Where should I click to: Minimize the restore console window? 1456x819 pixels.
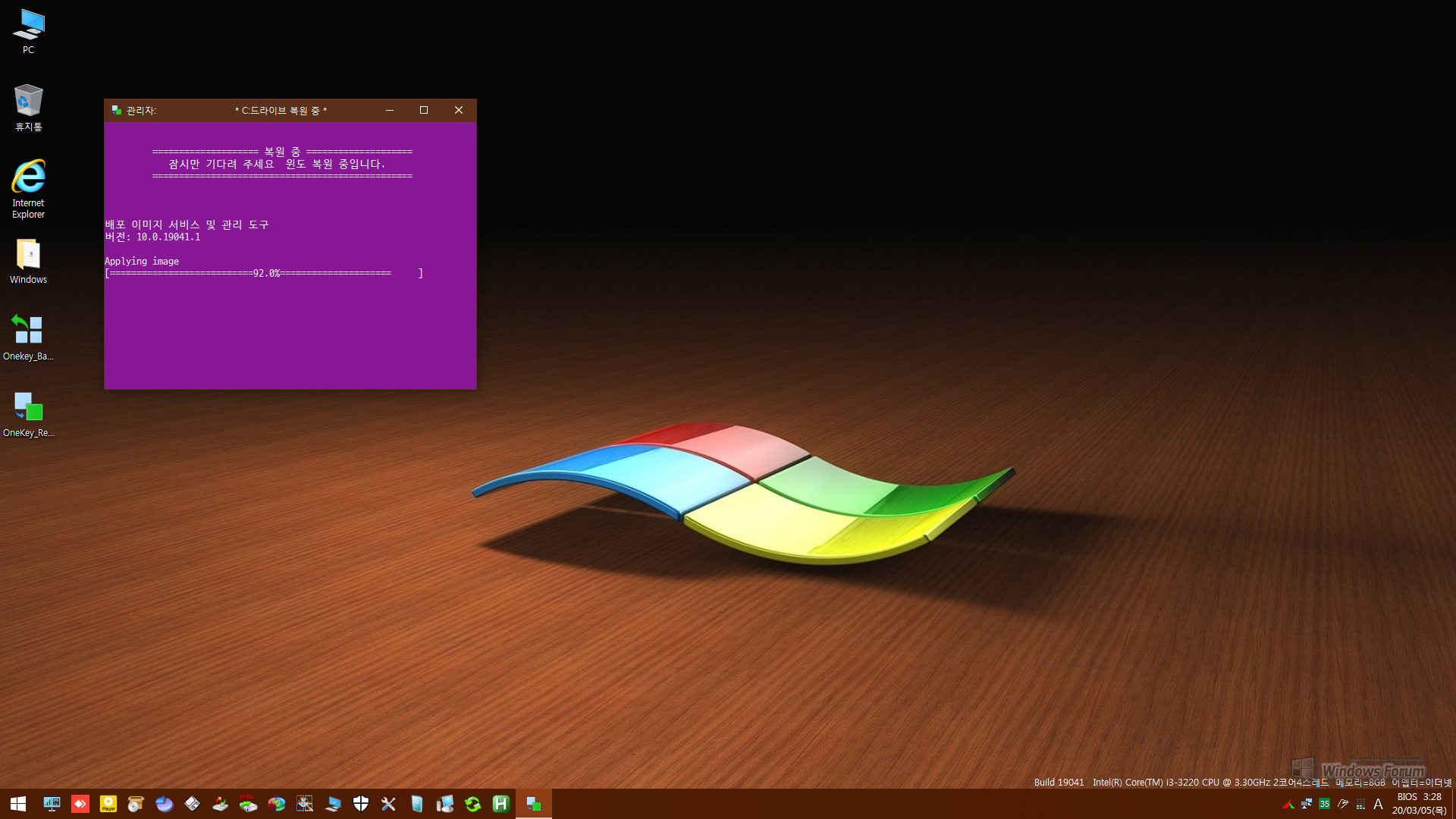(390, 110)
